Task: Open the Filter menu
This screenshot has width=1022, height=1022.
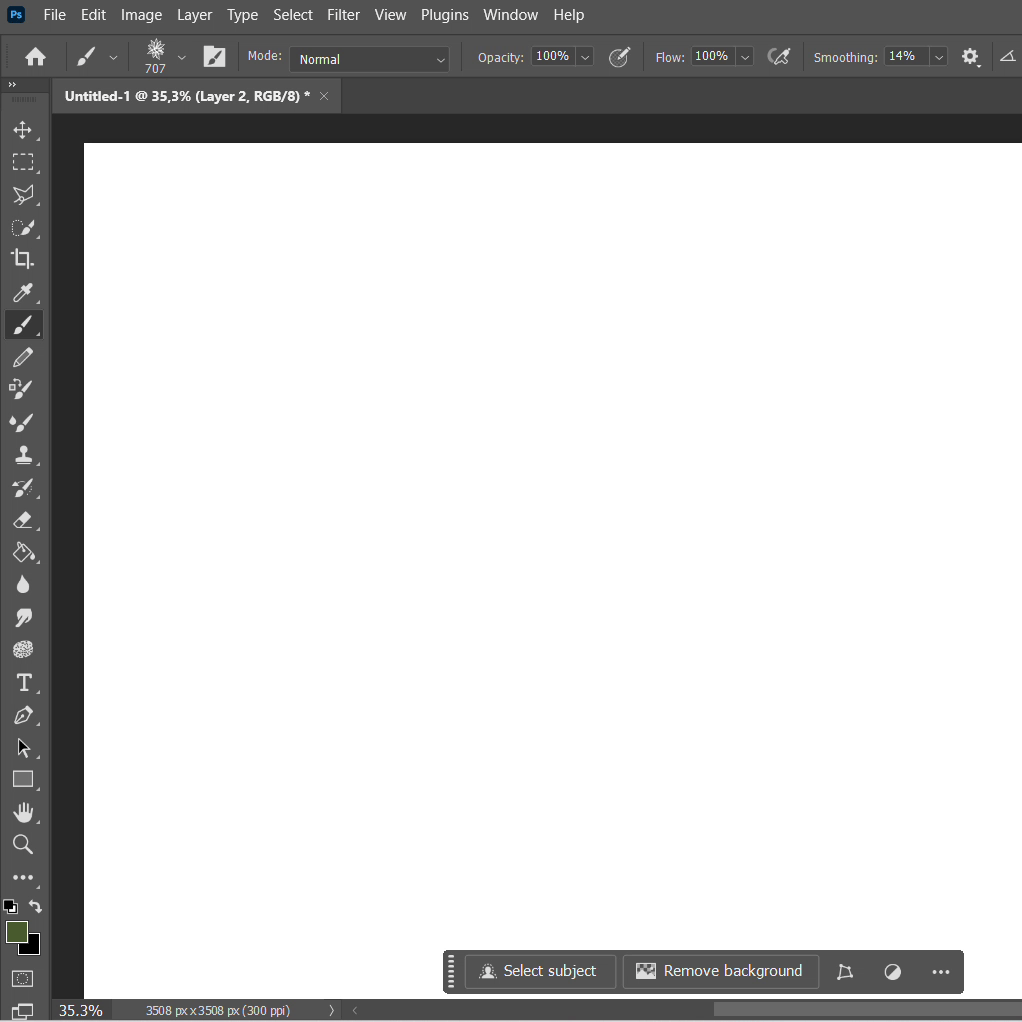Action: [x=344, y=14]
